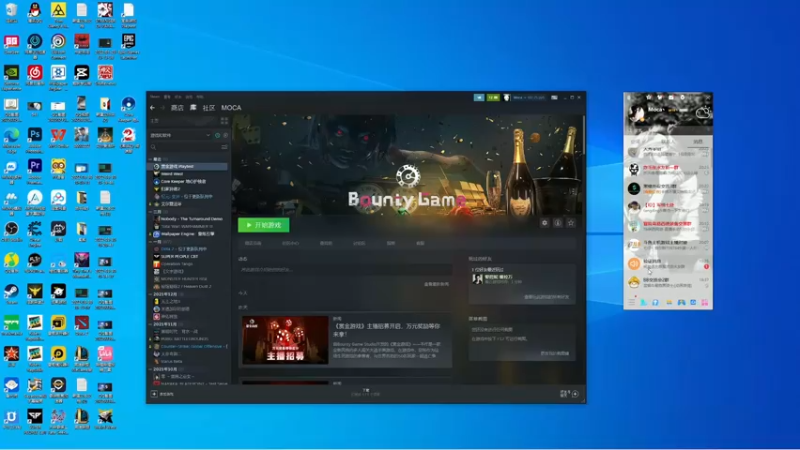Open the Moca account dropdown in Steam header

pyautogui.click(x=529, y=97)
